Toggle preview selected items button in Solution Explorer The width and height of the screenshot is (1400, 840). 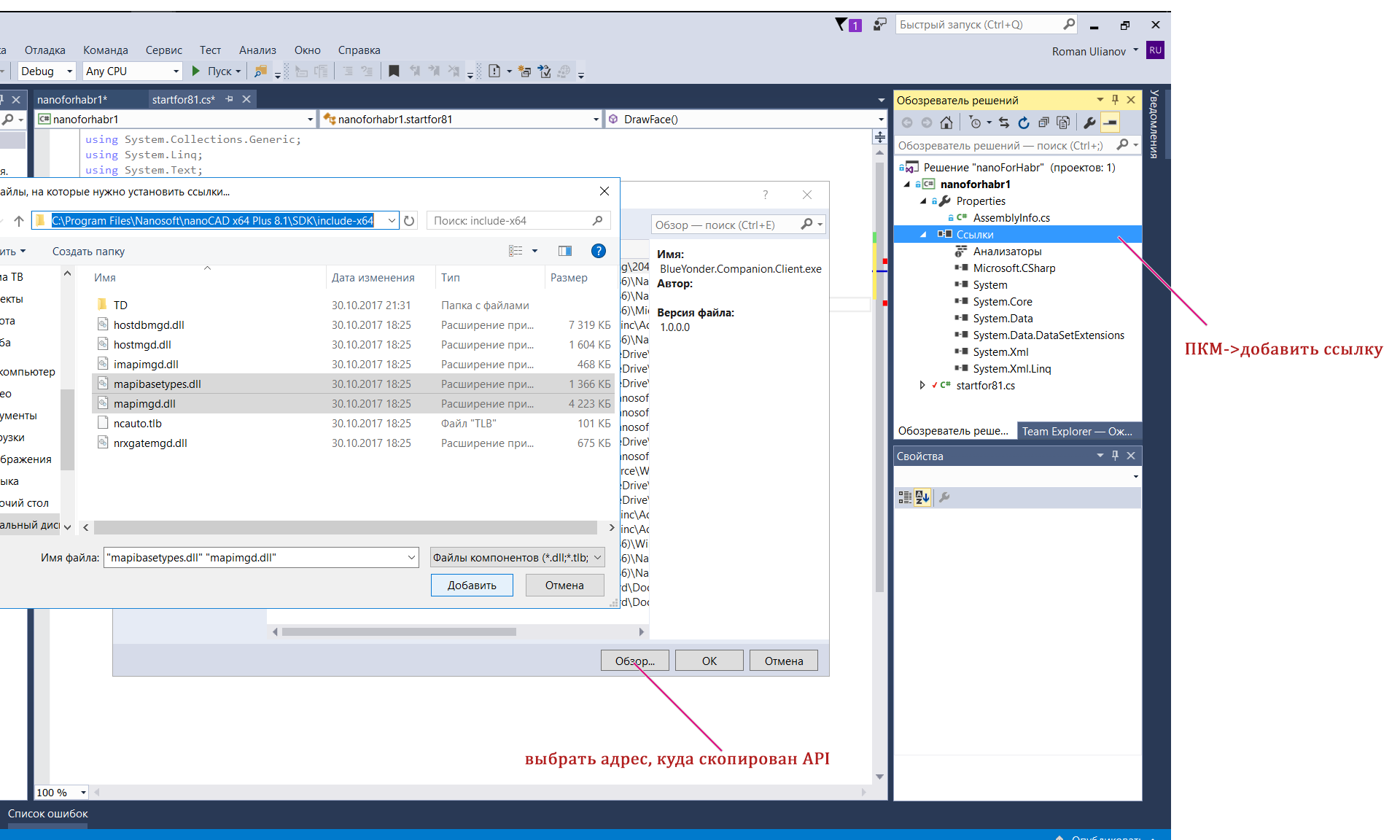(1110, 122)
